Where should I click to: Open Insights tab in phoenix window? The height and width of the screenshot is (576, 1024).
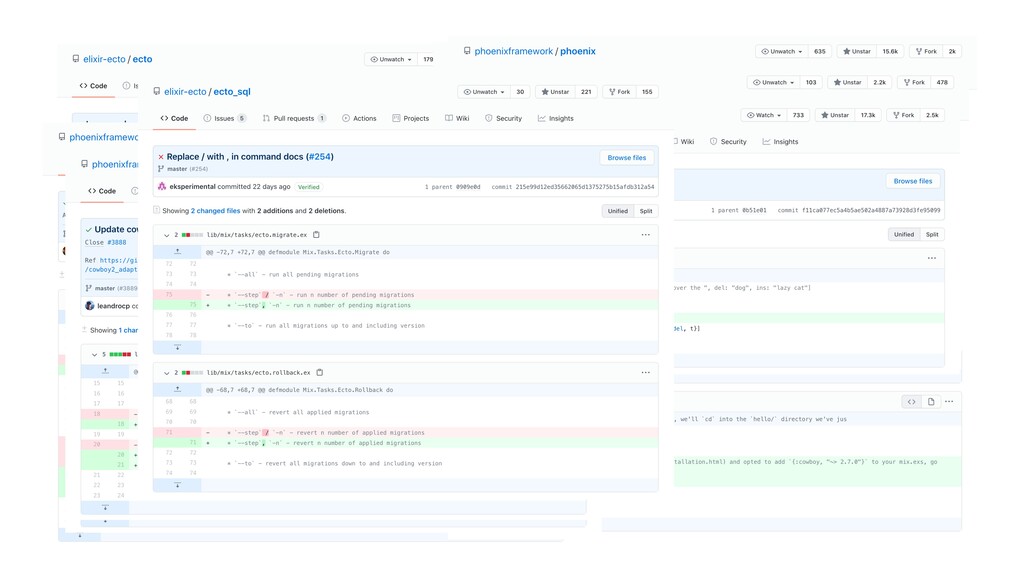point(780,141)
